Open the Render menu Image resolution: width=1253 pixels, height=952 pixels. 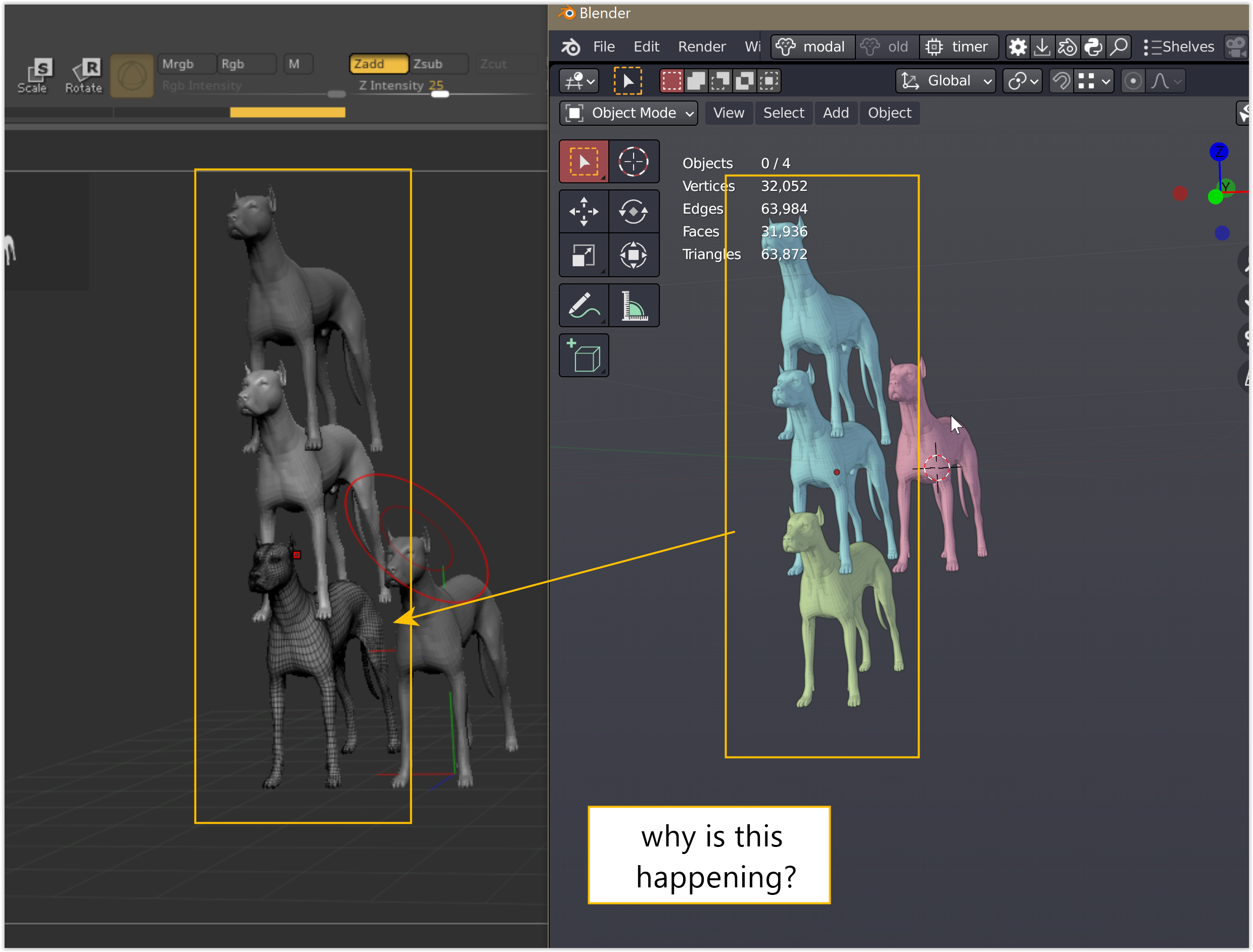click(x=701, y=46)
